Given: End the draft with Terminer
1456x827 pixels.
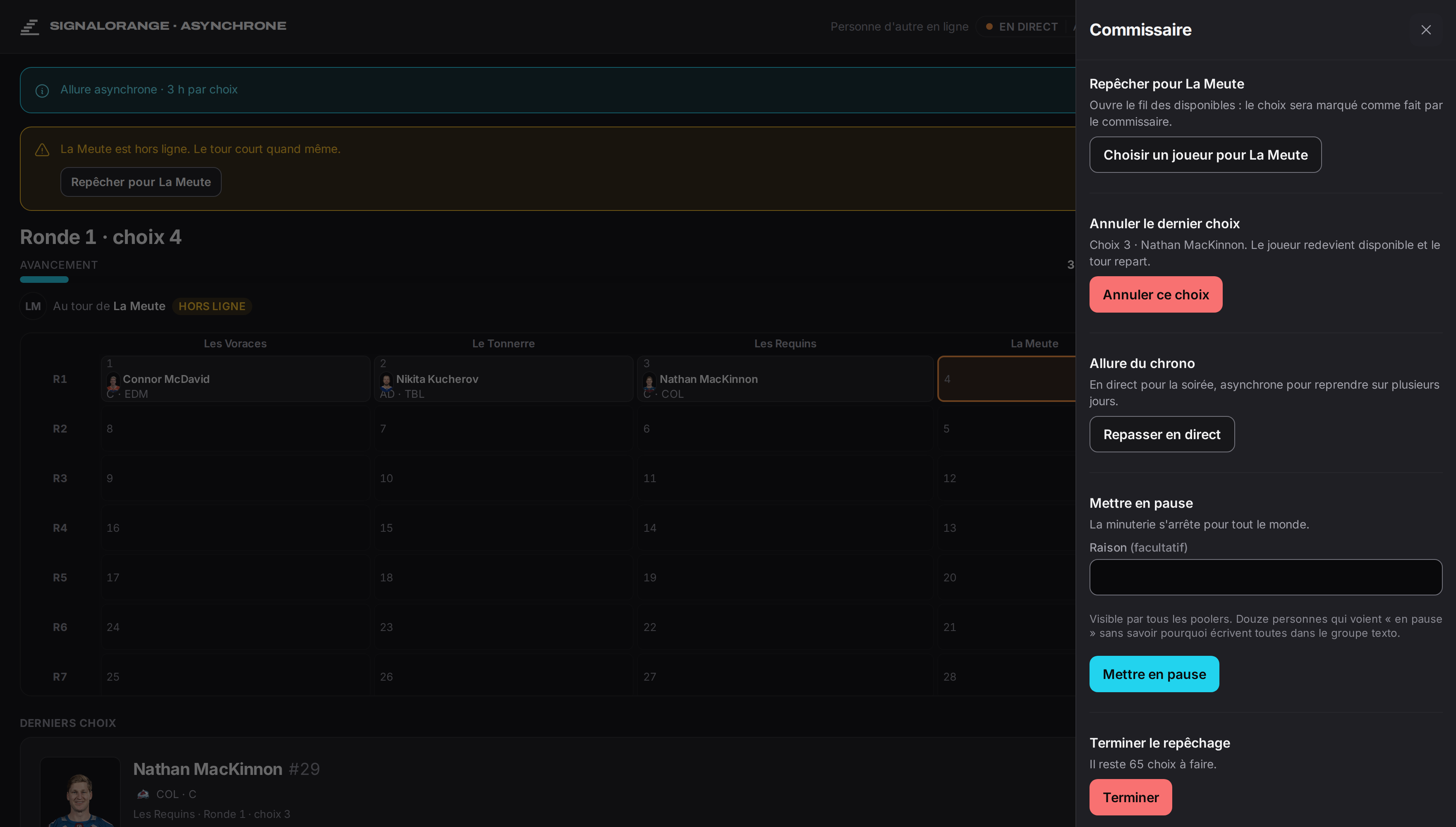Looking at the screenshot, I should (x=1130, y=797).
